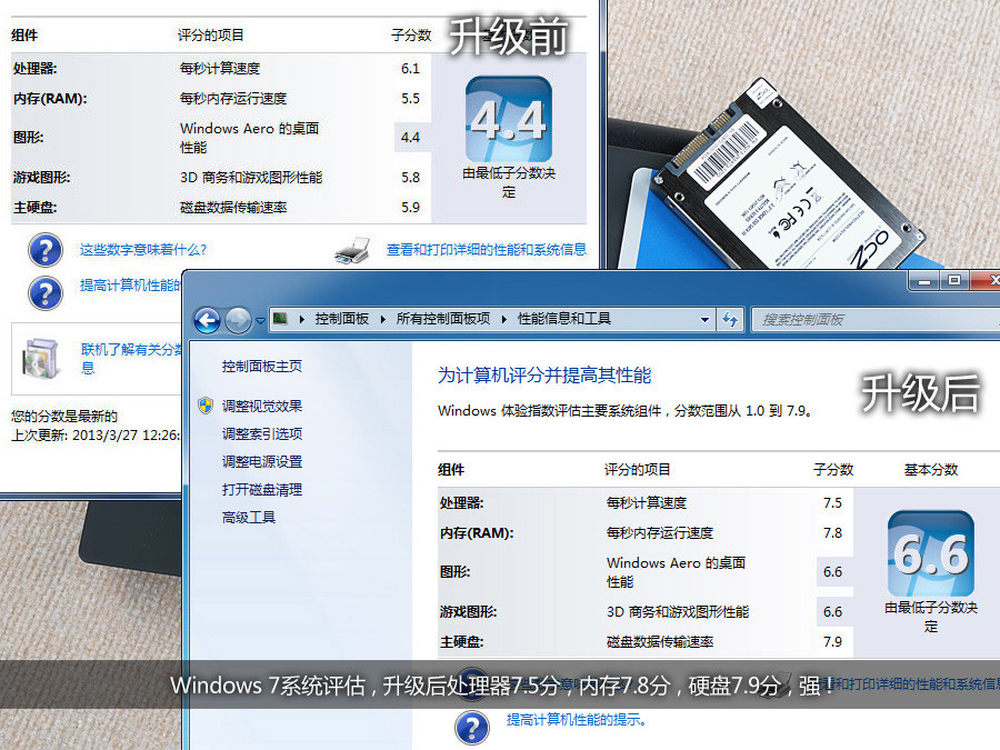Expand the arrow after 所有控制面板项 breadcrumb

pyautogui.click(x=504, y=319)
